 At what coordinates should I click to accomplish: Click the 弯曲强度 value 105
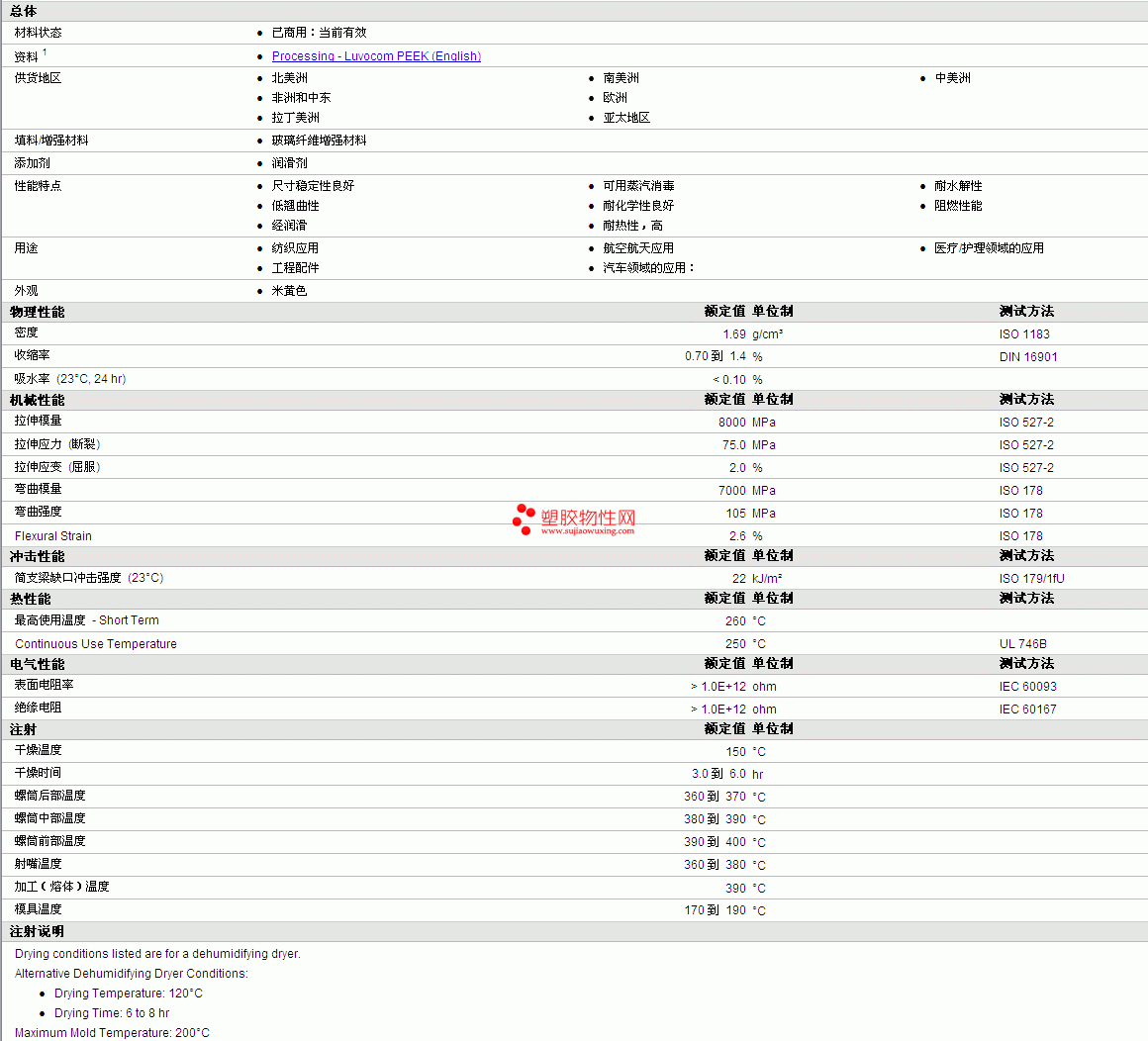[x=735, y=514]
